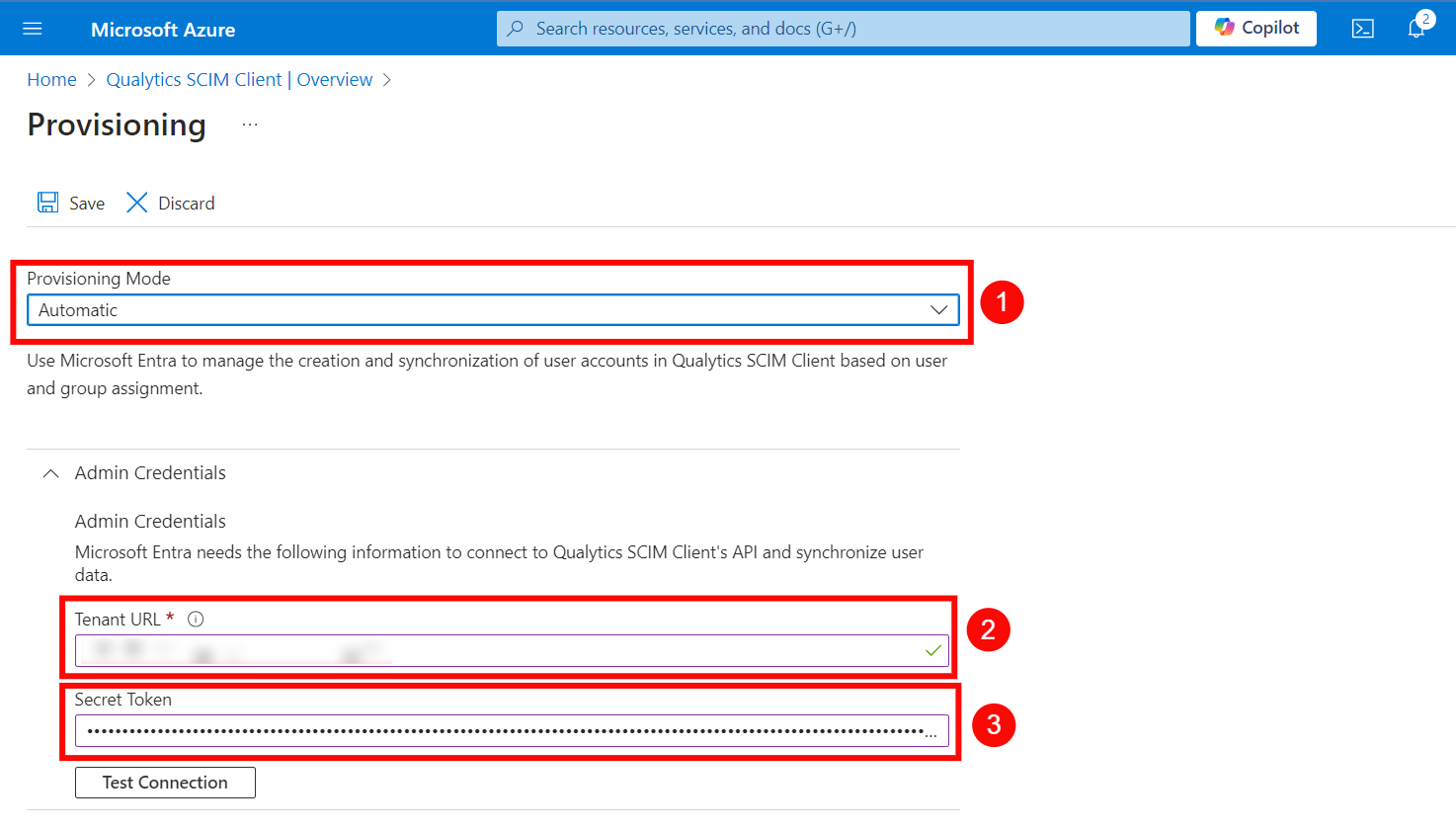
Task: Go to Home breadcrumb link
Action: click(51, 80)
